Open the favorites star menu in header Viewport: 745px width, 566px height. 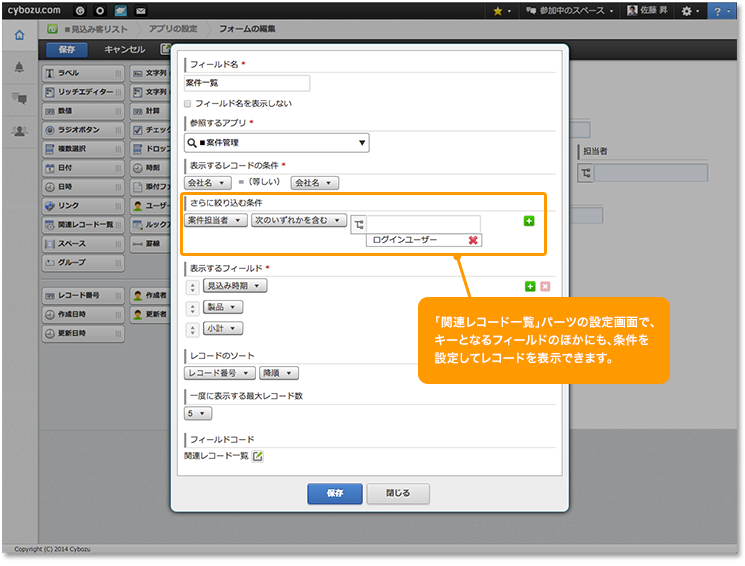click(498, 10)
